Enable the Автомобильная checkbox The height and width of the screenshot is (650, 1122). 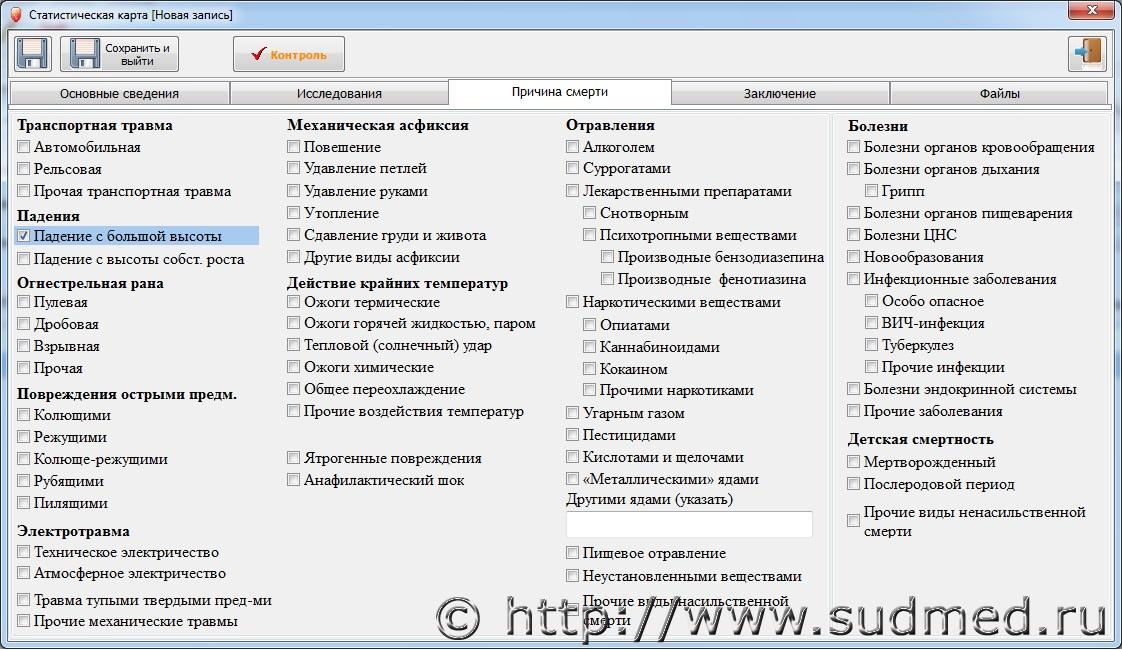point(24,147)
